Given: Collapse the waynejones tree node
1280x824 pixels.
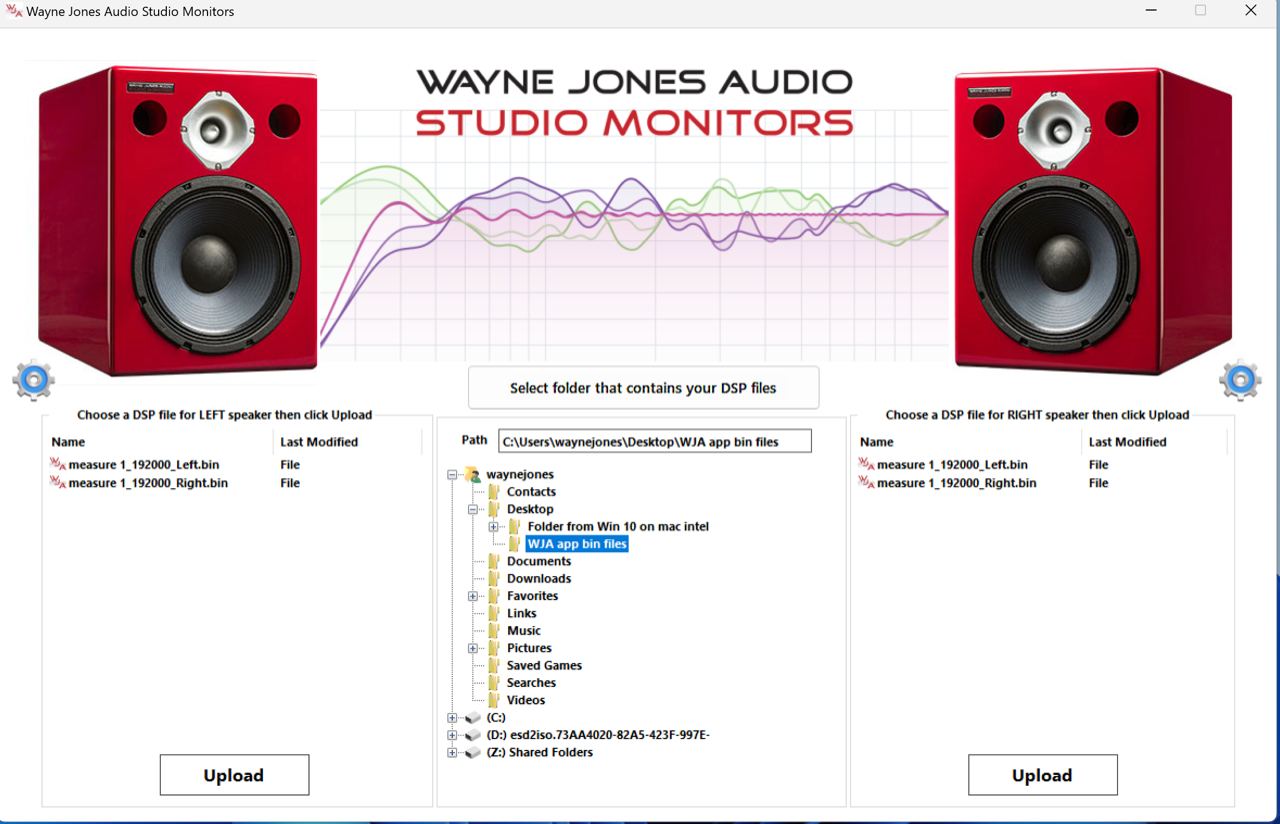Looking at the screenshot, I should tap(452, 475).
